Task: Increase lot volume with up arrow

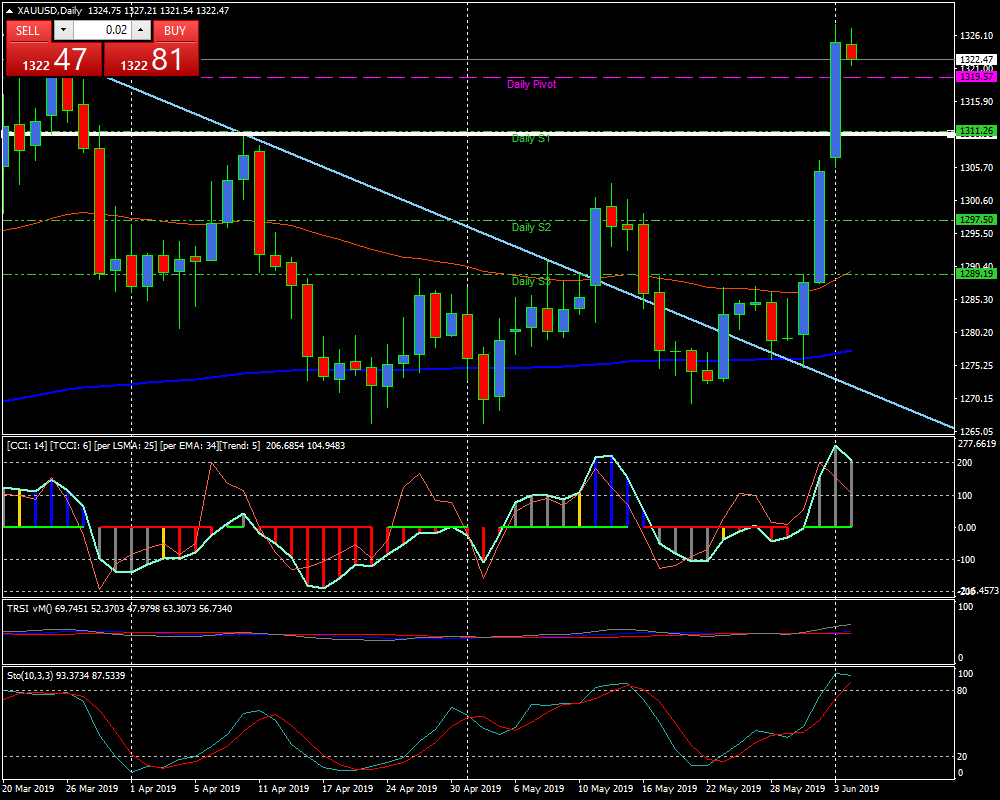Action: coord(140,30)
